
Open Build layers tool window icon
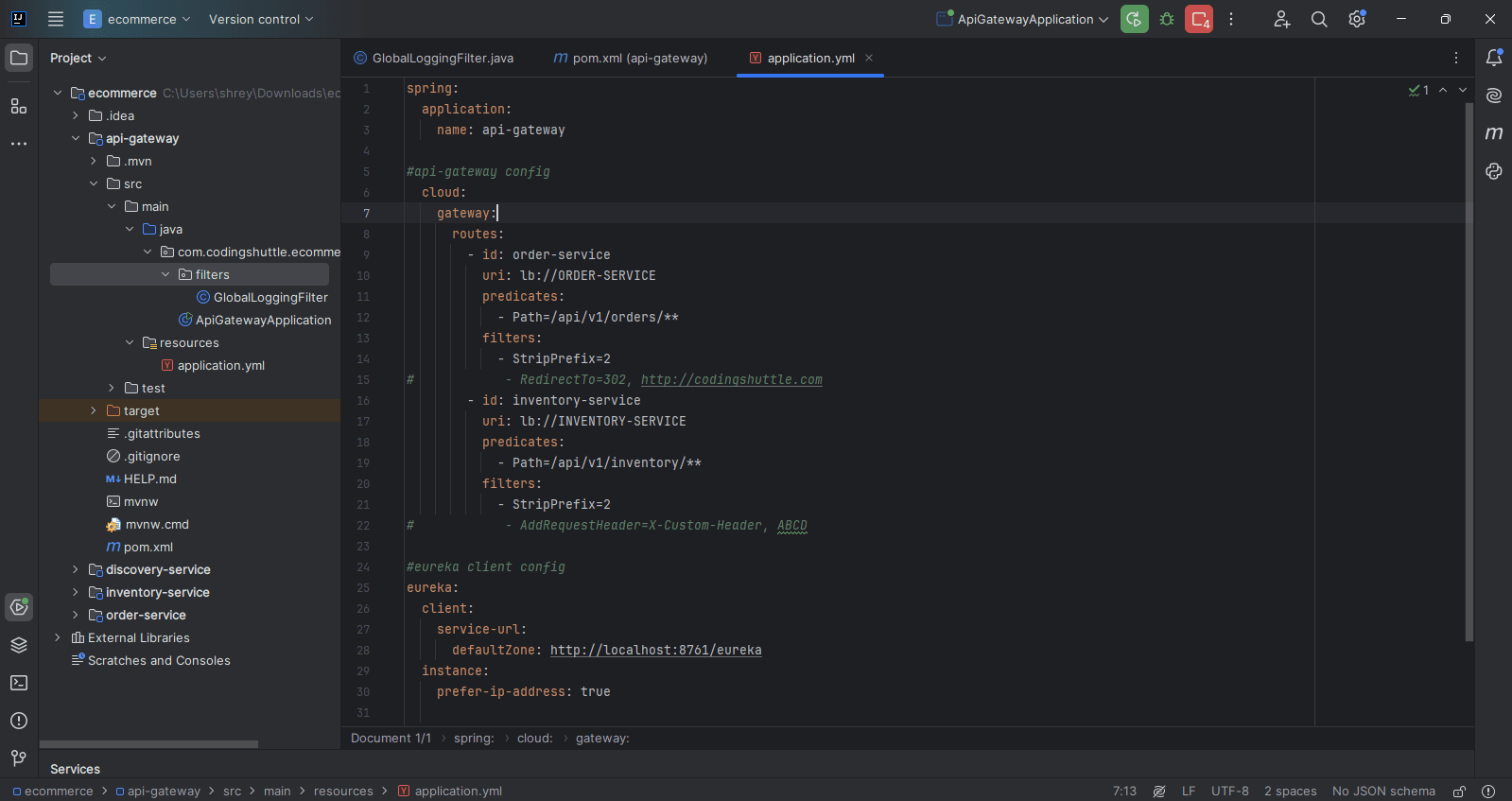click(x=19, y=645)
